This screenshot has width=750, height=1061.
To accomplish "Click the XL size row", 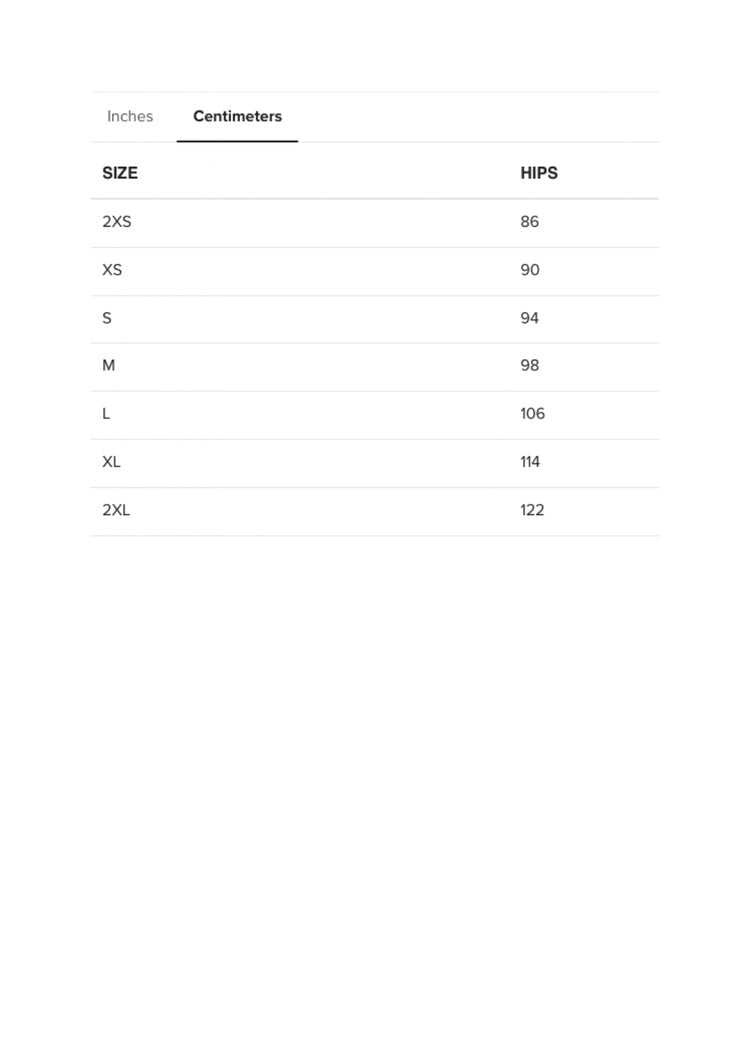I will tap(375, 463).
